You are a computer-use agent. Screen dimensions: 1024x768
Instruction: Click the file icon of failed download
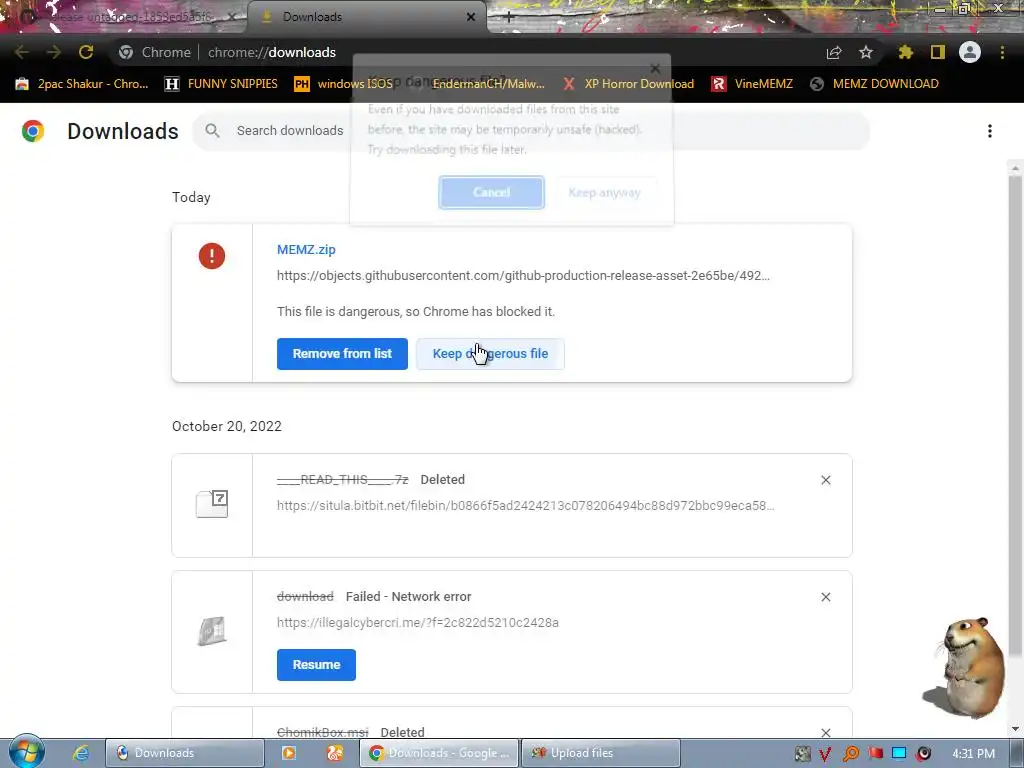click(x=212, y=631)
